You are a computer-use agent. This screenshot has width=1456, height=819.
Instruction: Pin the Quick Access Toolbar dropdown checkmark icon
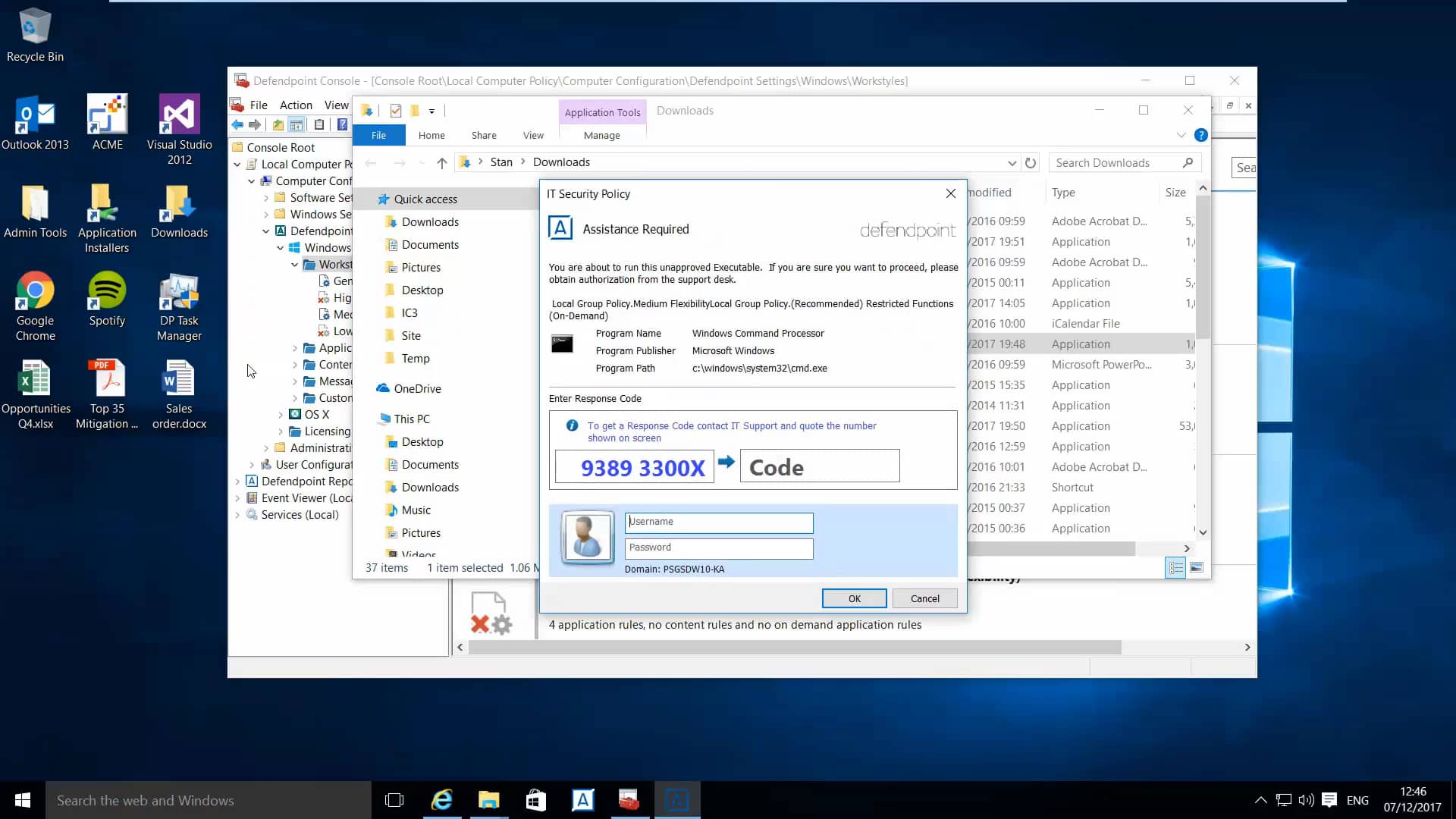395,110
